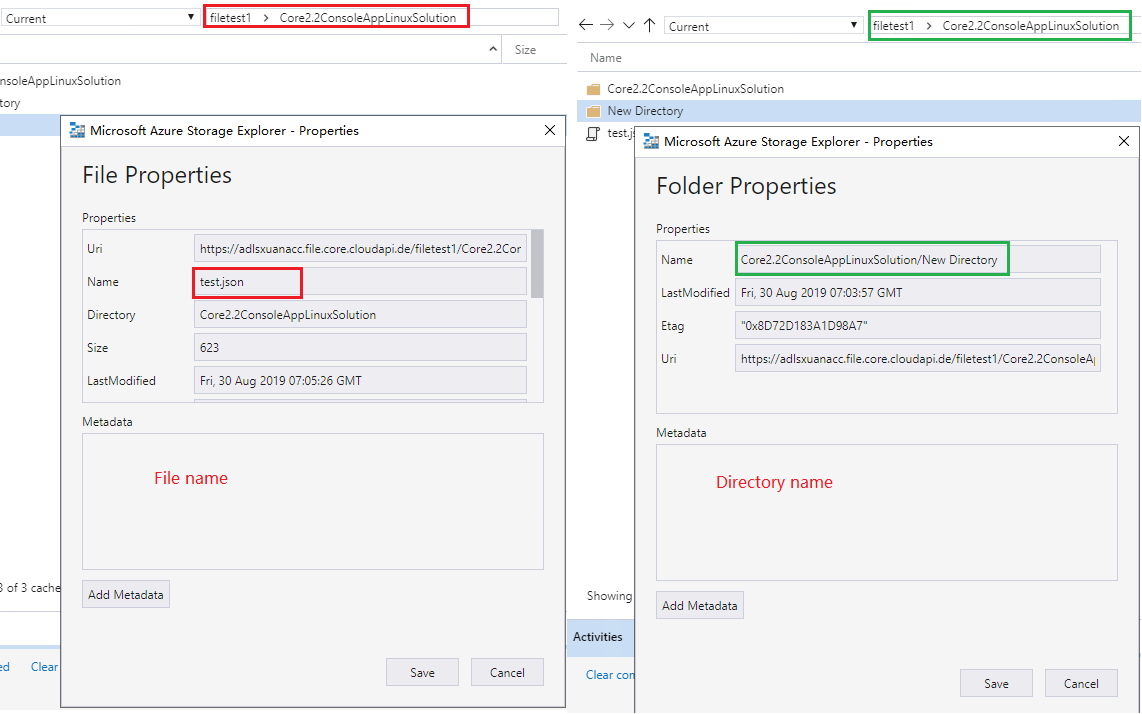Click the Storage Explorer icon in File Properties titlebar
The height and width of the screenshot is (714, 1142).
tap(76, 130)
